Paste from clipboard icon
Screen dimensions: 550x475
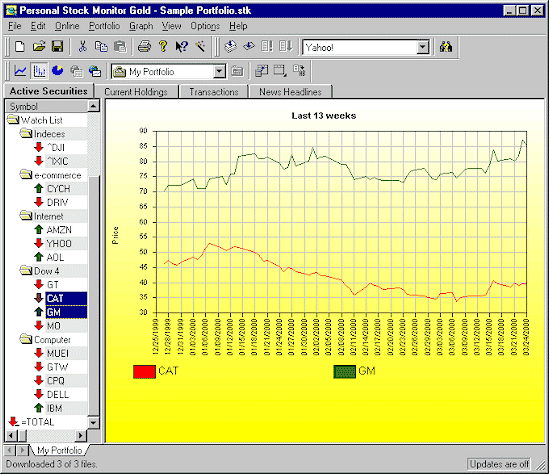(x=120, y=47)
